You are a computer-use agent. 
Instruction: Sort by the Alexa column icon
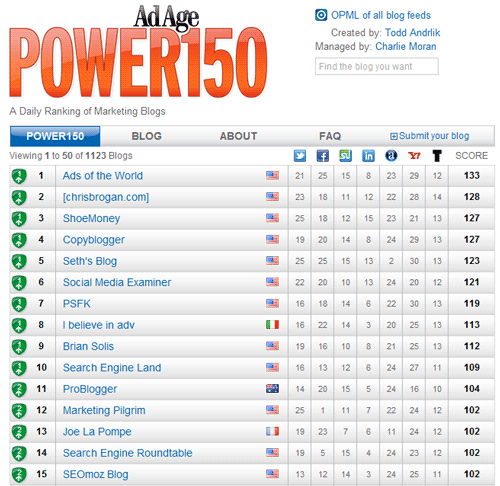point(391,156)
